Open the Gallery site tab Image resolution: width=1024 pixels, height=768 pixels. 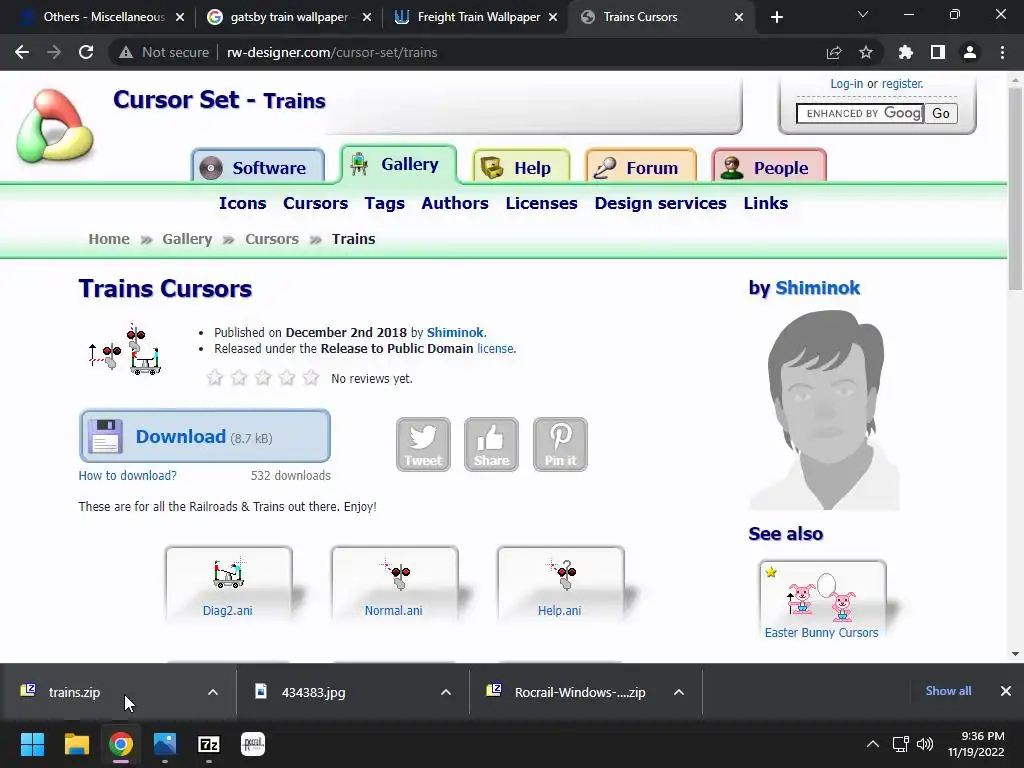[398, 164]
